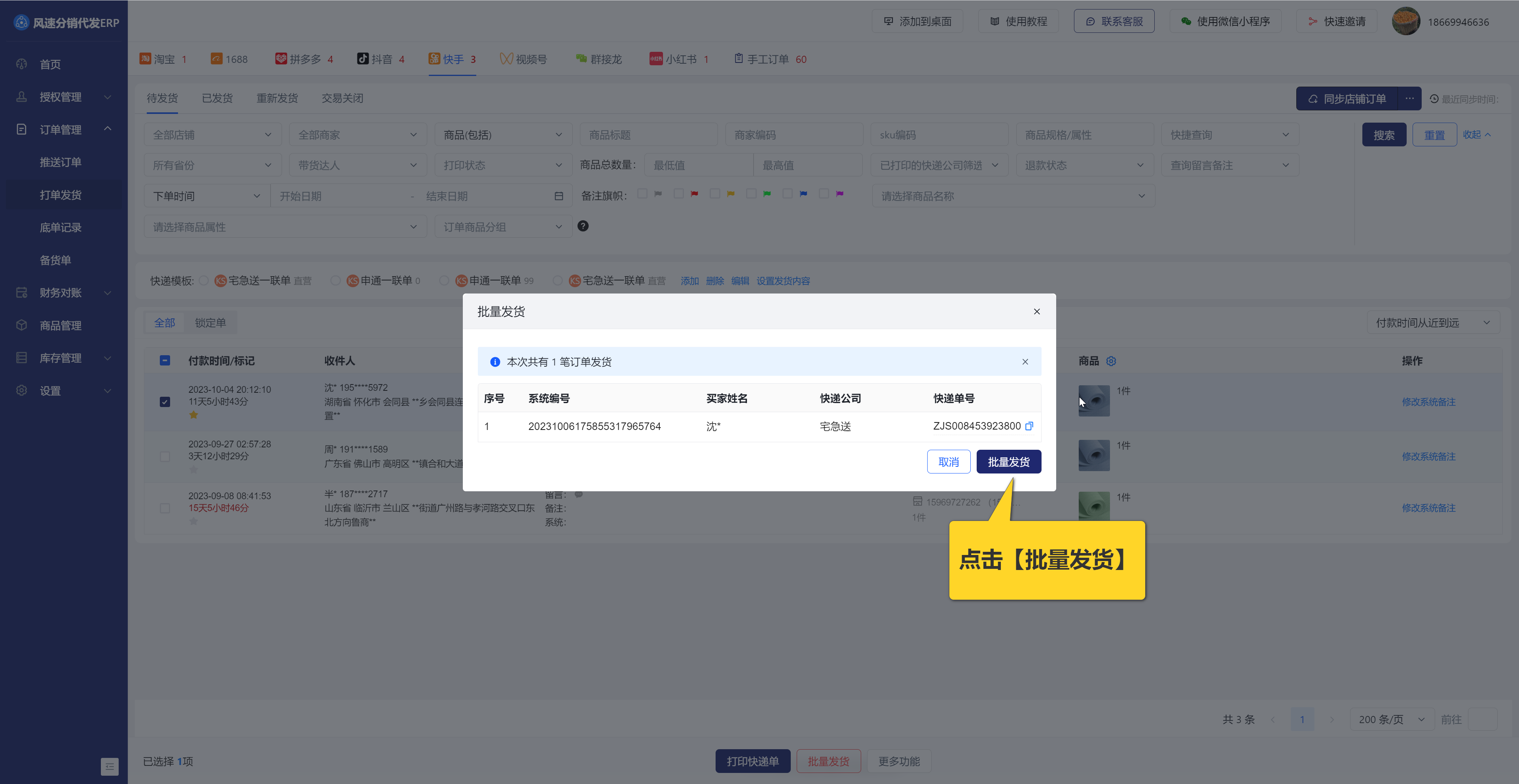Viewport: 1519px width, 784px height.
Task: Open the 全部店铺 dropdown
Action: (212, 135)
